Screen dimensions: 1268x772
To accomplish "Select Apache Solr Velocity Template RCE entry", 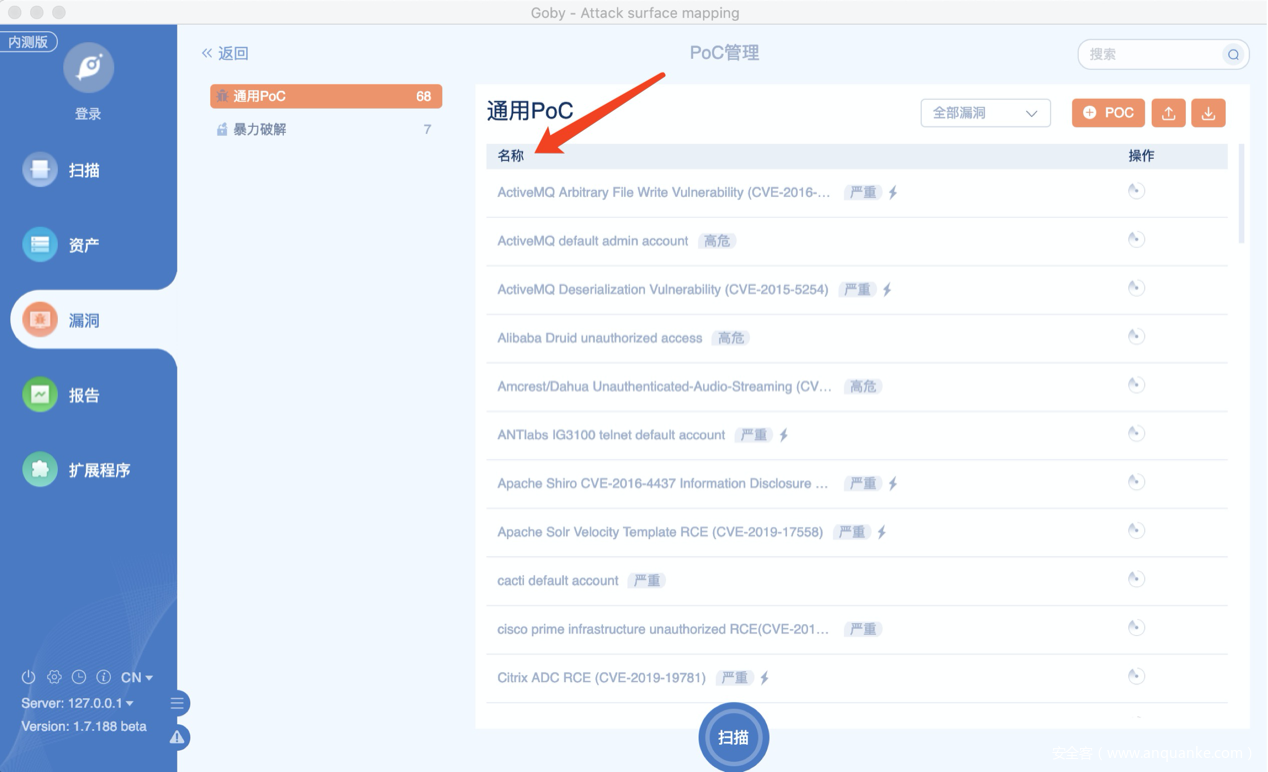I will pyautogui.click(x=660, y=532).
